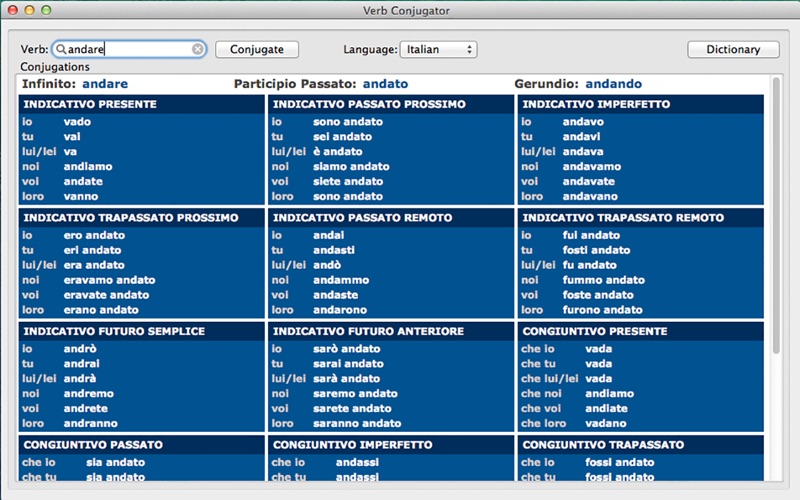Select the CONGIUNTIVO PASSATO header
This screenshot has width=800, height=500.
(x=141, y=445)
